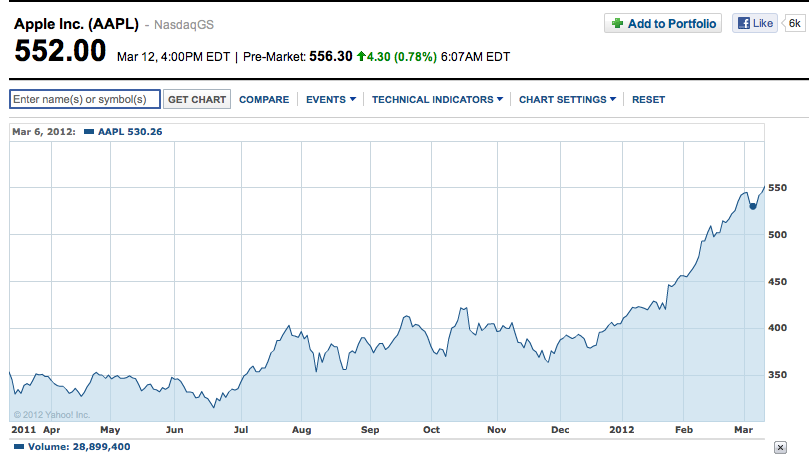Viewport: 809px width, 455px height.
Task: Click the GET CHART button
Action: point(197,100)
